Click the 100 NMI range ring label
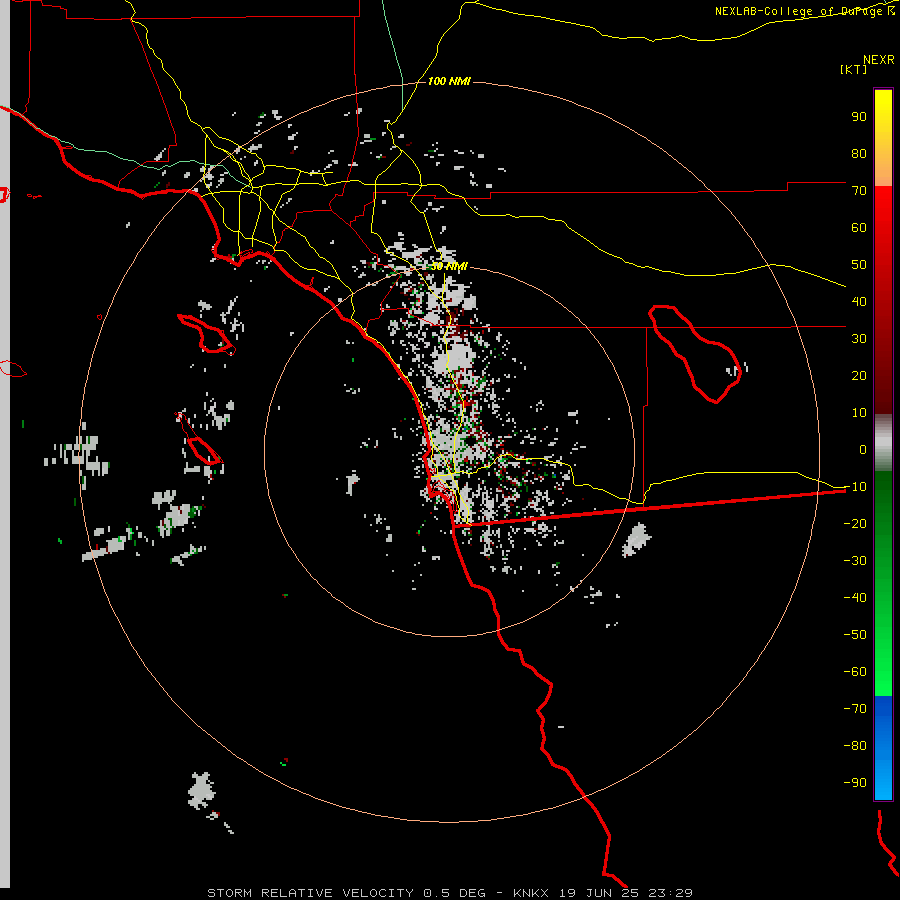 click(x=449, y=81)
